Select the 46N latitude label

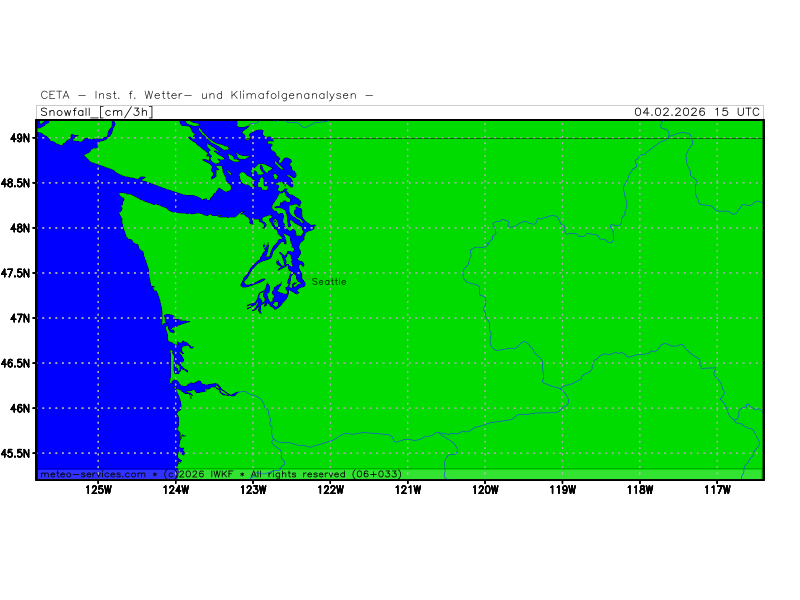[x=20, y=408]
